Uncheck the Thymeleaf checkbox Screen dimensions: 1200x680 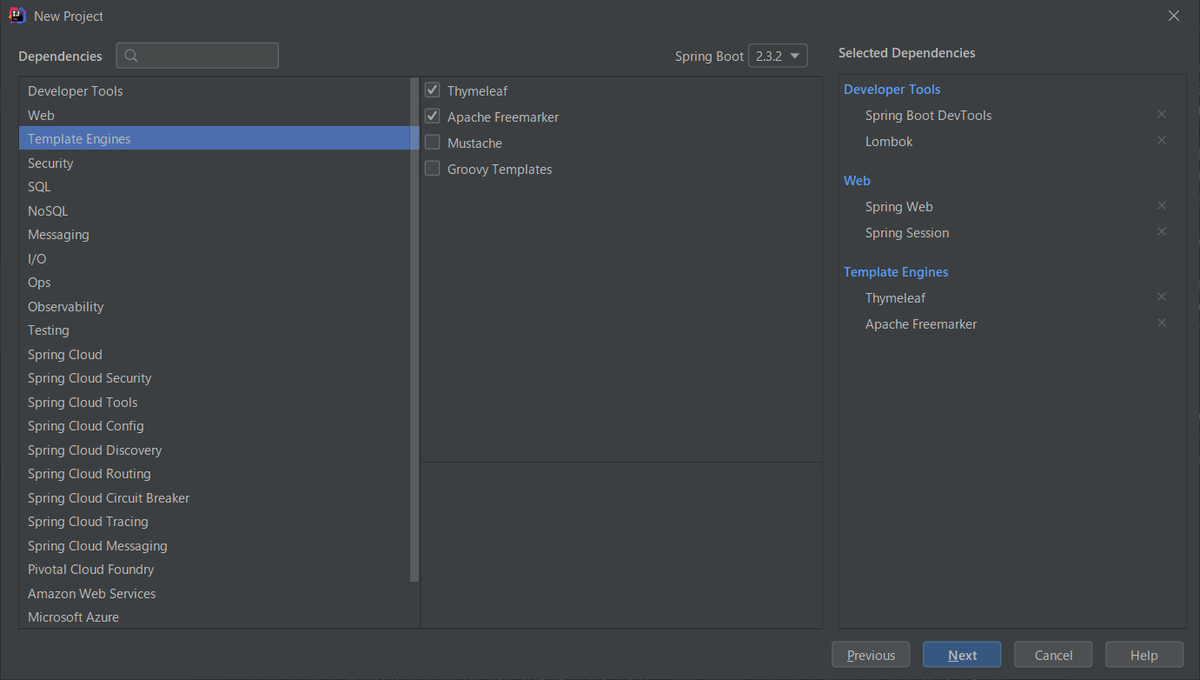(432, 90)
